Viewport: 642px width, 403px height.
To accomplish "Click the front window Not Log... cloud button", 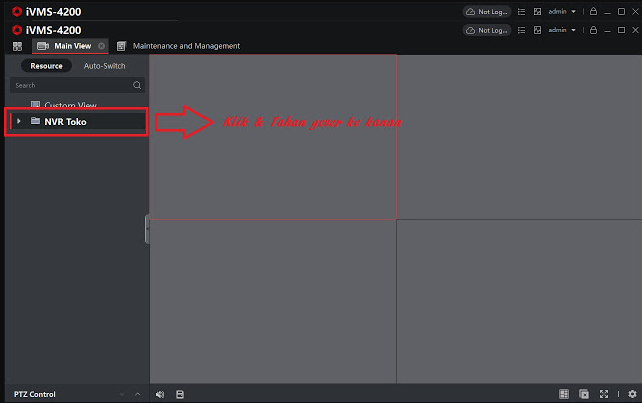I will [x=487, y=30].
